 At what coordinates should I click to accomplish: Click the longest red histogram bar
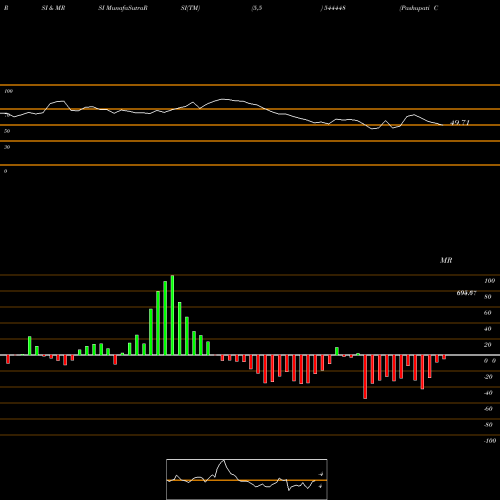(x=365, y=377)
